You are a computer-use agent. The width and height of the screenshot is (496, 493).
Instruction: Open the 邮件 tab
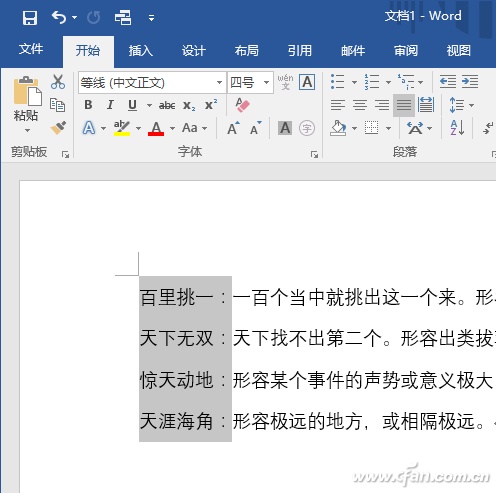[353, 51]
